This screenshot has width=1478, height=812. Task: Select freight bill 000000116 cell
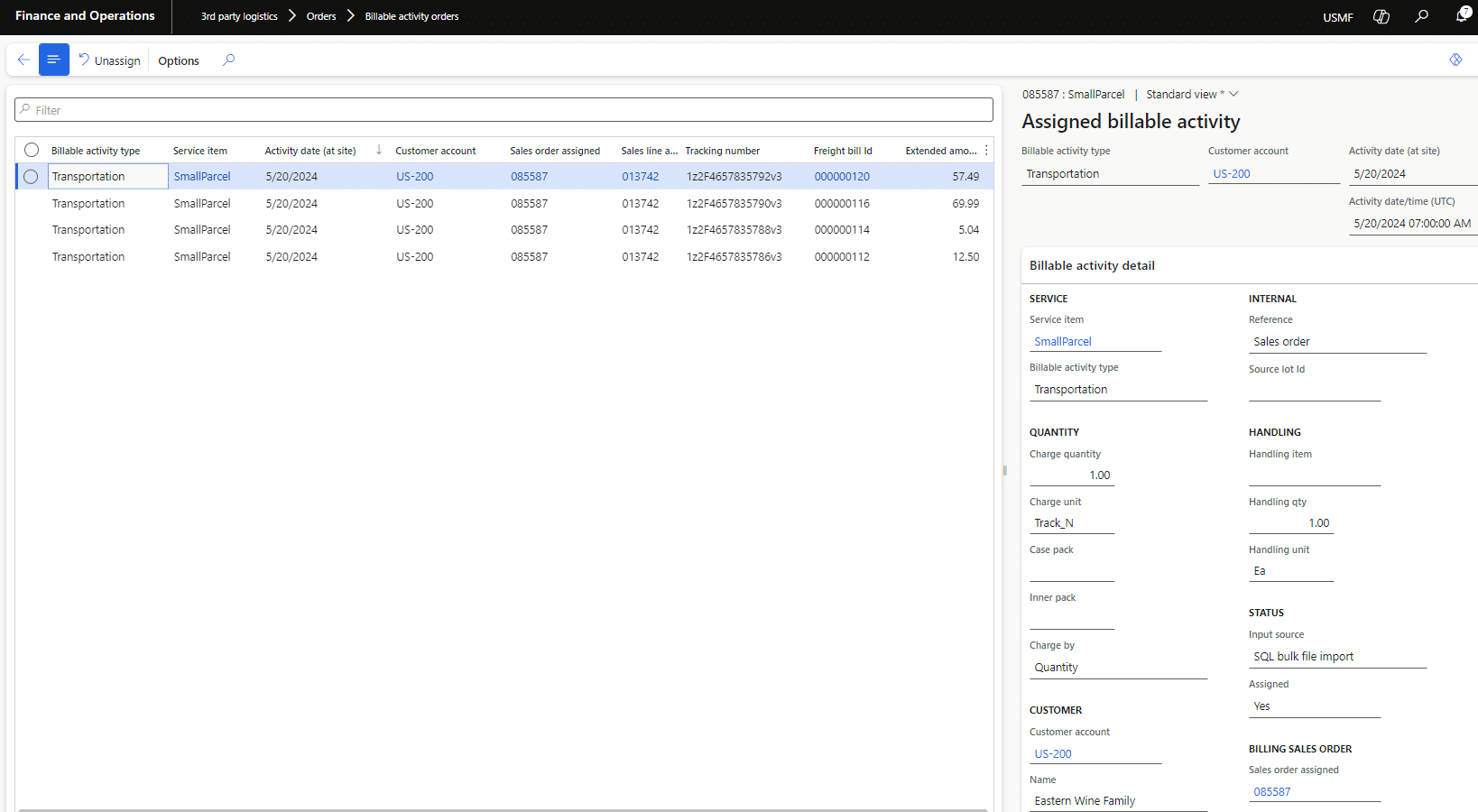pos(842,204)
